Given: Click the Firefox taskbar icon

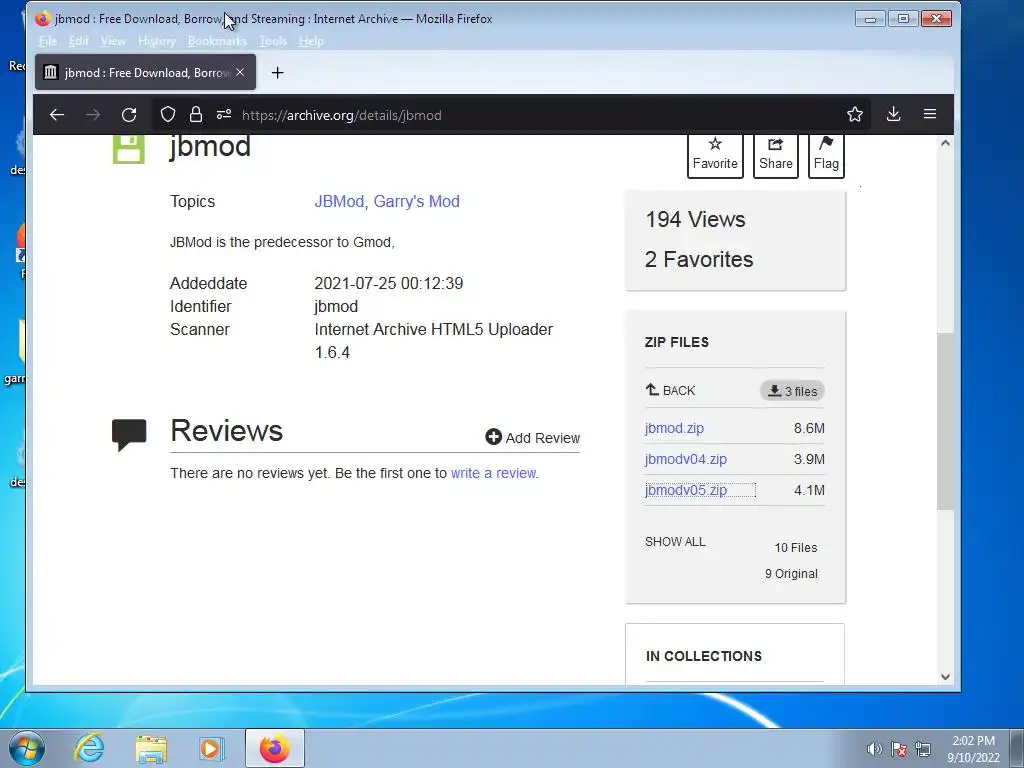Looking at the screenshot, I should pyautogui.click(x=274, y=748).
